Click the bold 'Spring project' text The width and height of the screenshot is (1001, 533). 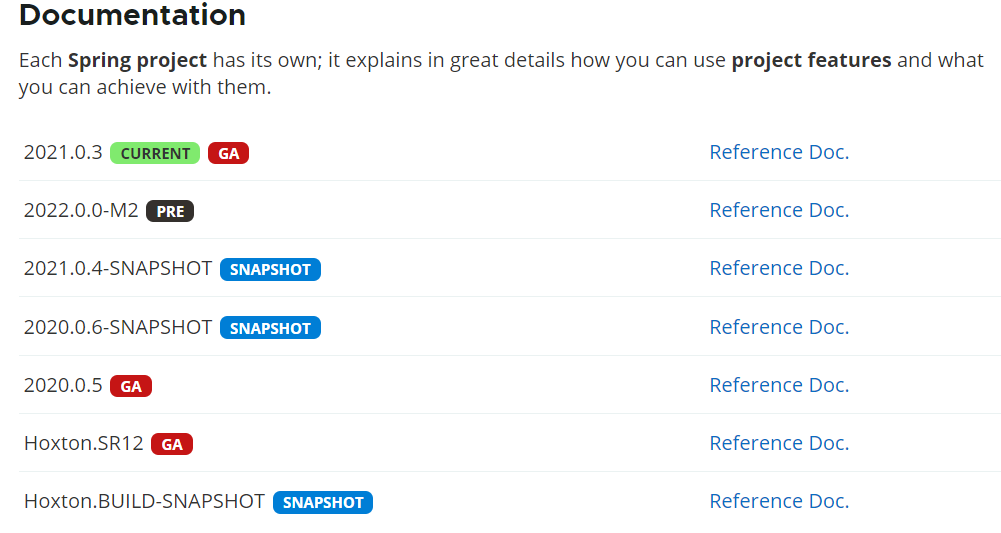[x=137, y=60]
